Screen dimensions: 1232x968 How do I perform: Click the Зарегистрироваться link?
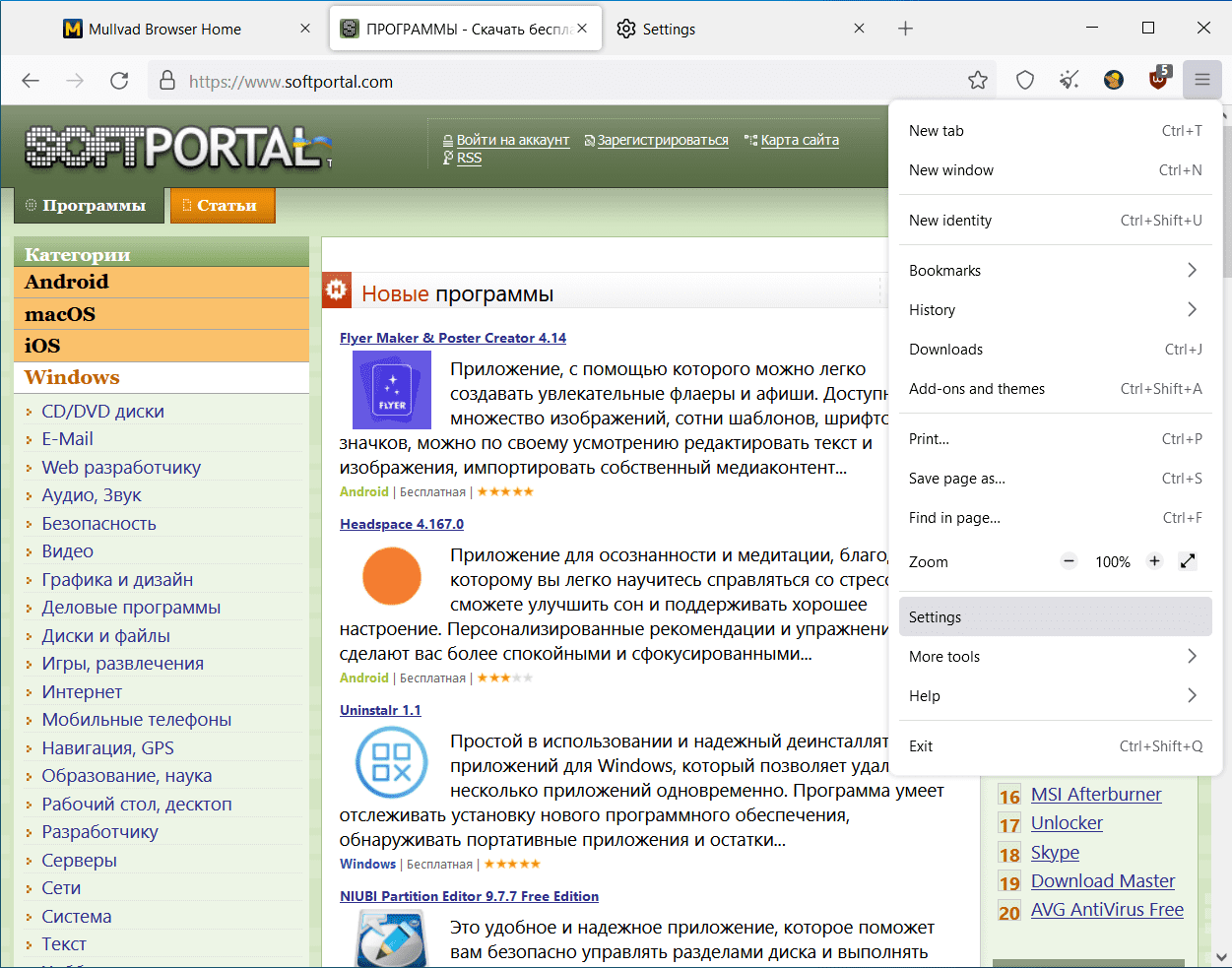coord(663,140)
